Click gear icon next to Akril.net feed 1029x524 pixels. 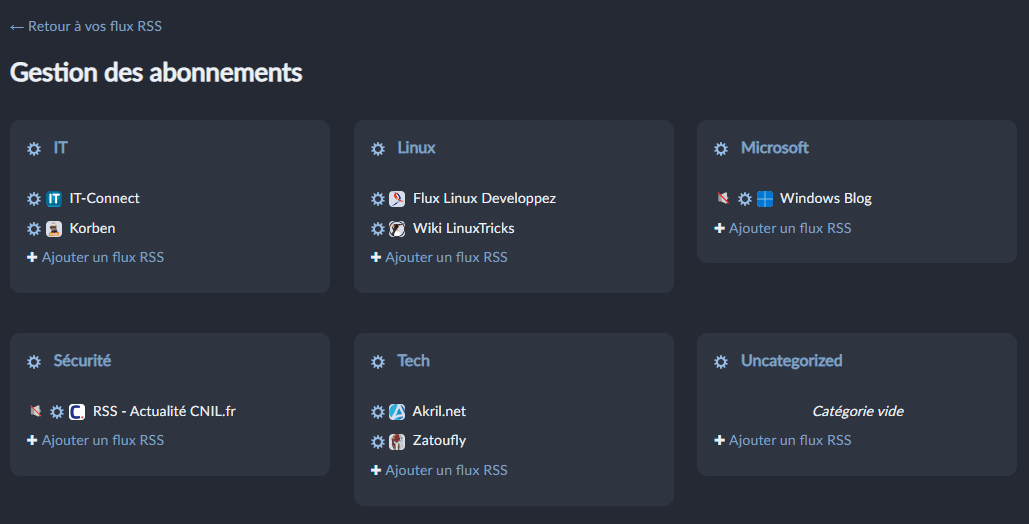click(x=378, y=412)
